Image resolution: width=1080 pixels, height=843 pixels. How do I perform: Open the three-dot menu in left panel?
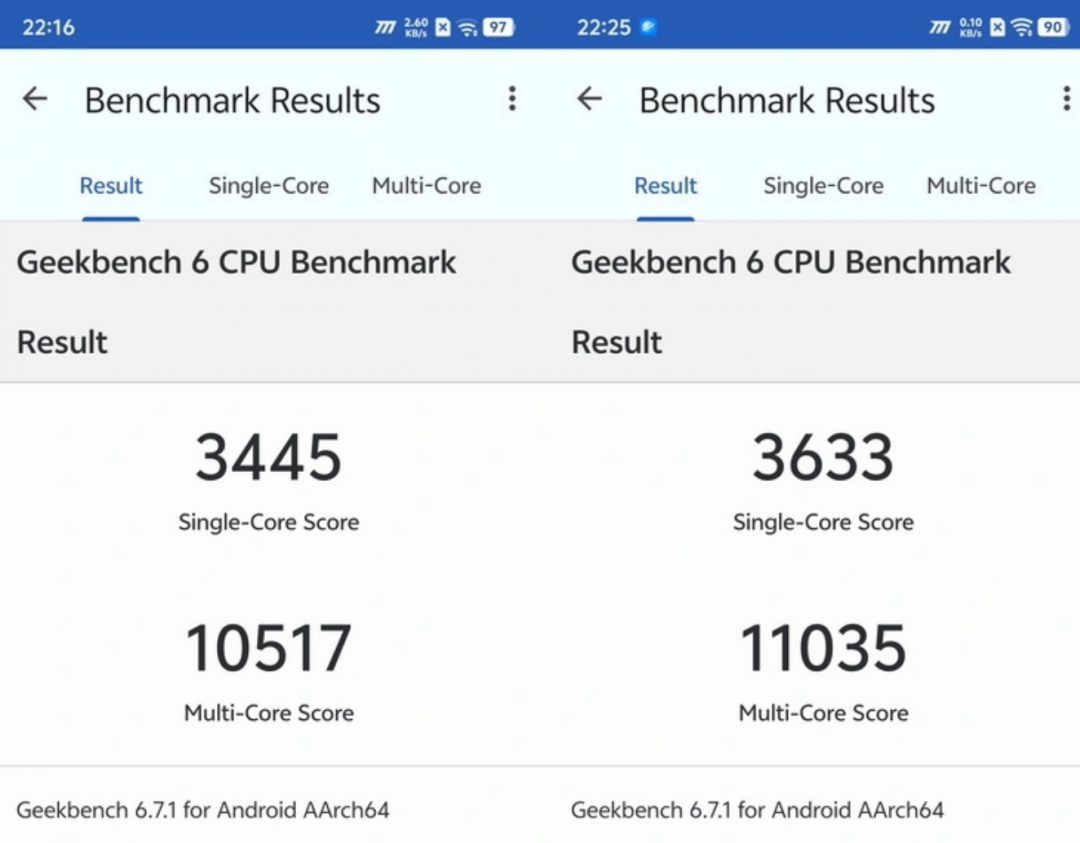point(512,98)
